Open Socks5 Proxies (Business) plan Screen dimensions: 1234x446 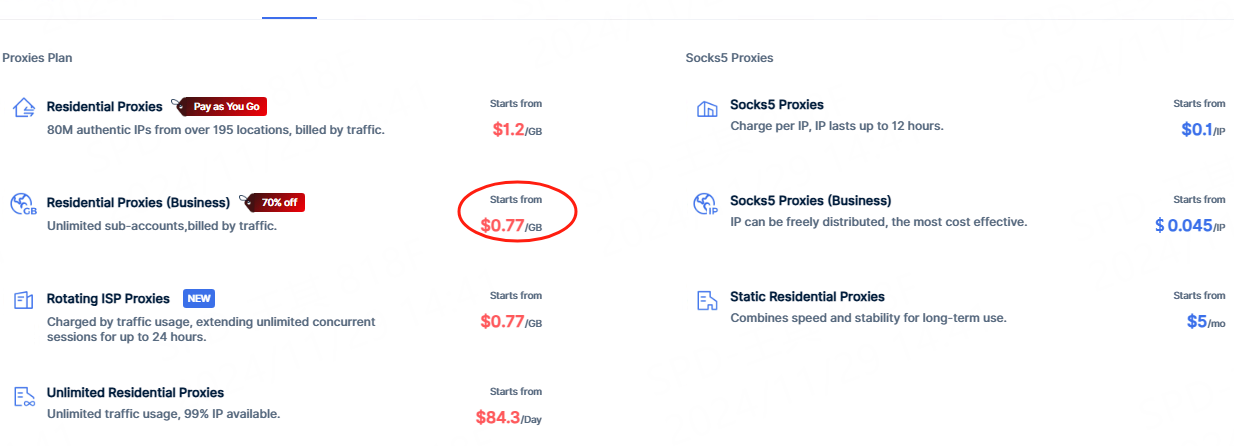pos(810,200)
